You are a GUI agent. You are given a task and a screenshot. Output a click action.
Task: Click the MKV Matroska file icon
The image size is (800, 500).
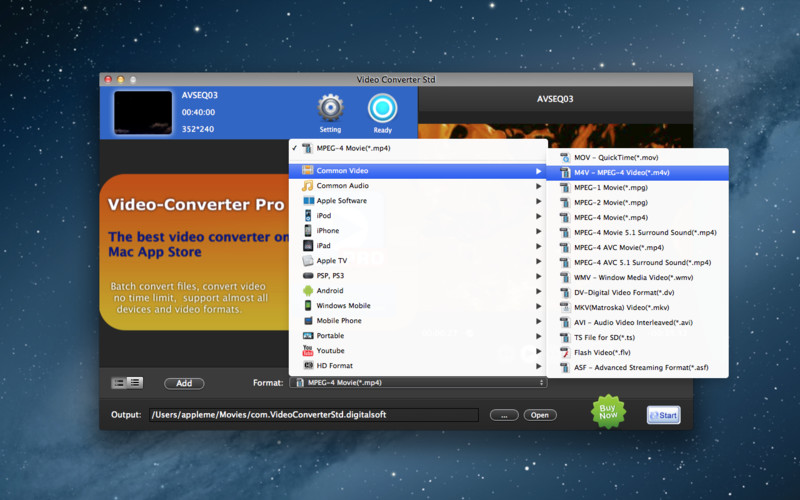565,308
